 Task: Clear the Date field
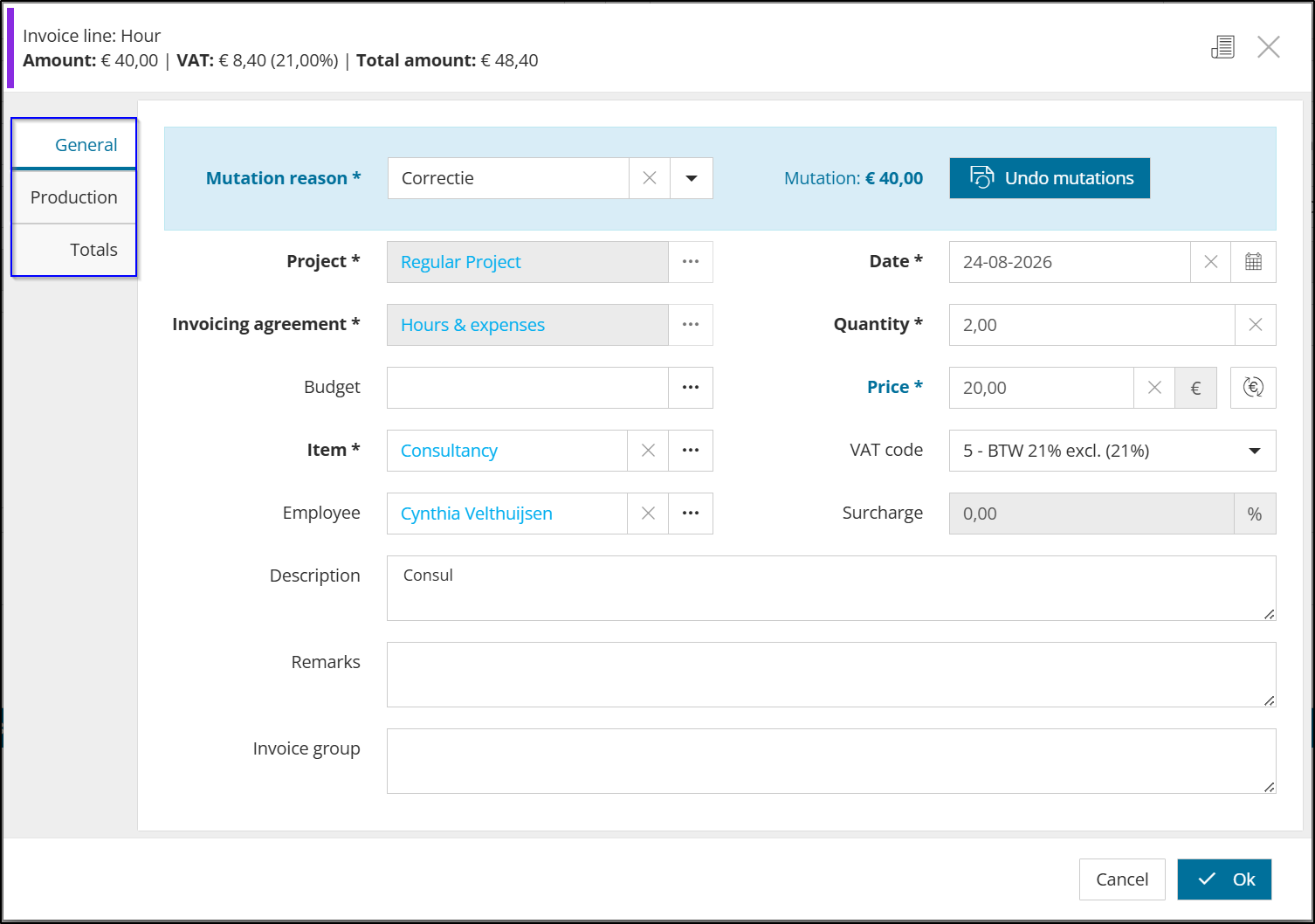point(1211,262)
